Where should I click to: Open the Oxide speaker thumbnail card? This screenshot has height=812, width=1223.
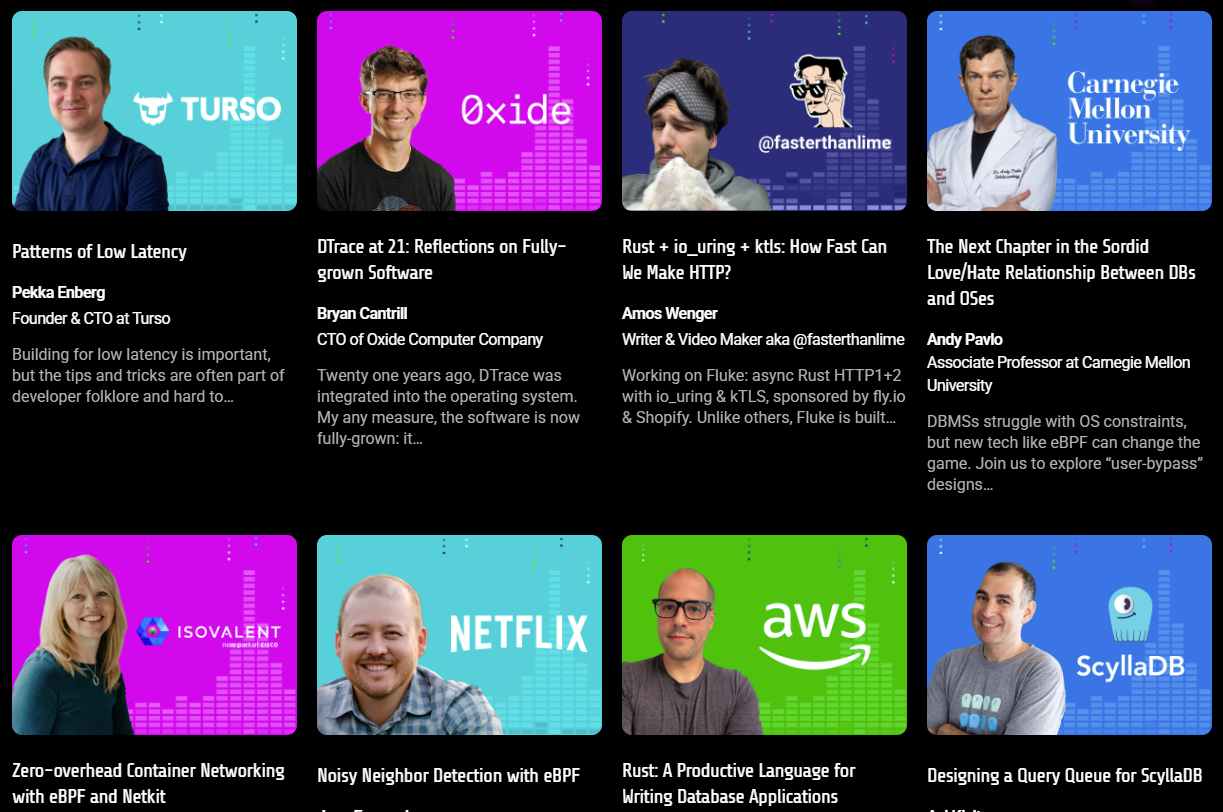coord(459,111)
